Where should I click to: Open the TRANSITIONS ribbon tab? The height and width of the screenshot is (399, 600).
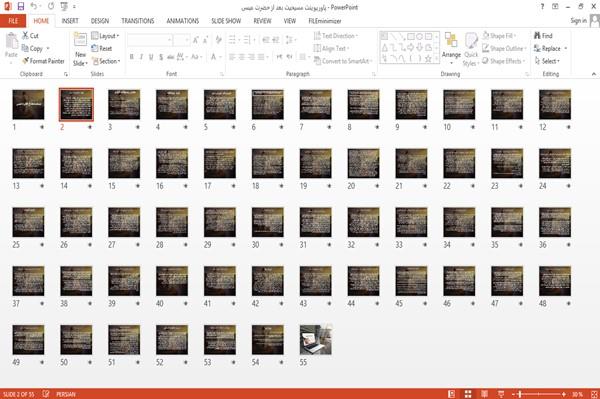tap(138, 21)
